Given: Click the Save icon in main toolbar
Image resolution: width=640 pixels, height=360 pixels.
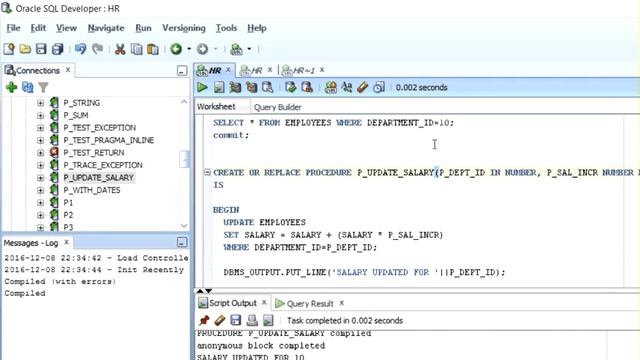Looking at the screenshot, I should [41, 49].
